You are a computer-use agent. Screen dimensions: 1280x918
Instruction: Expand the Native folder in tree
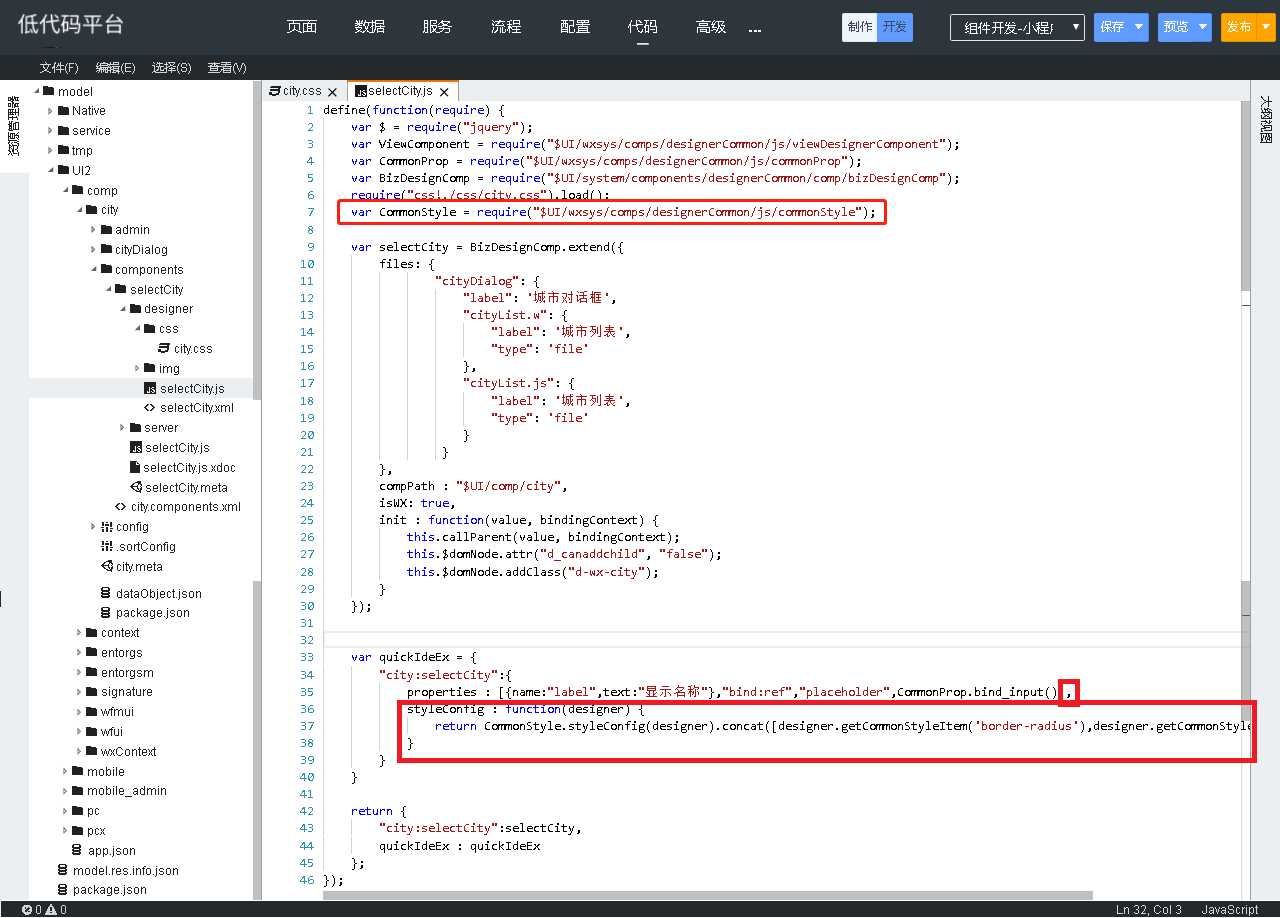point(50,111)
